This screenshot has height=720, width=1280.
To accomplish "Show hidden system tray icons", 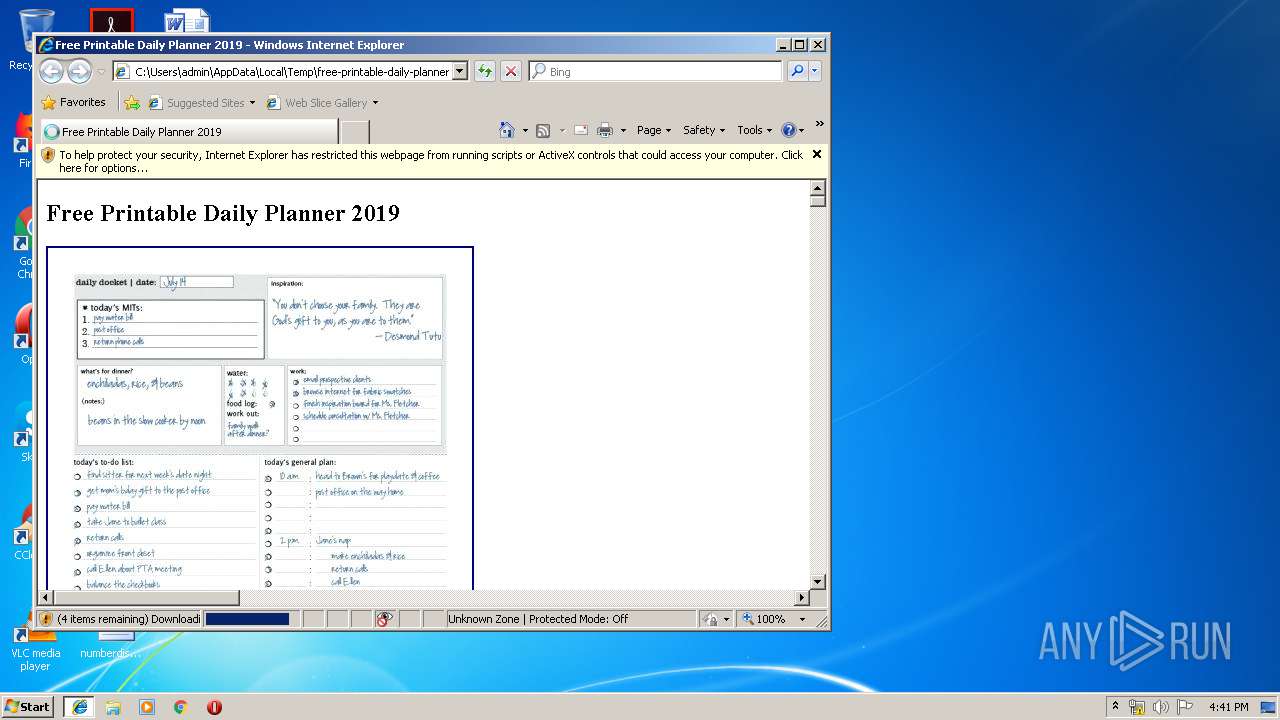I will (x=1116, y=706).
